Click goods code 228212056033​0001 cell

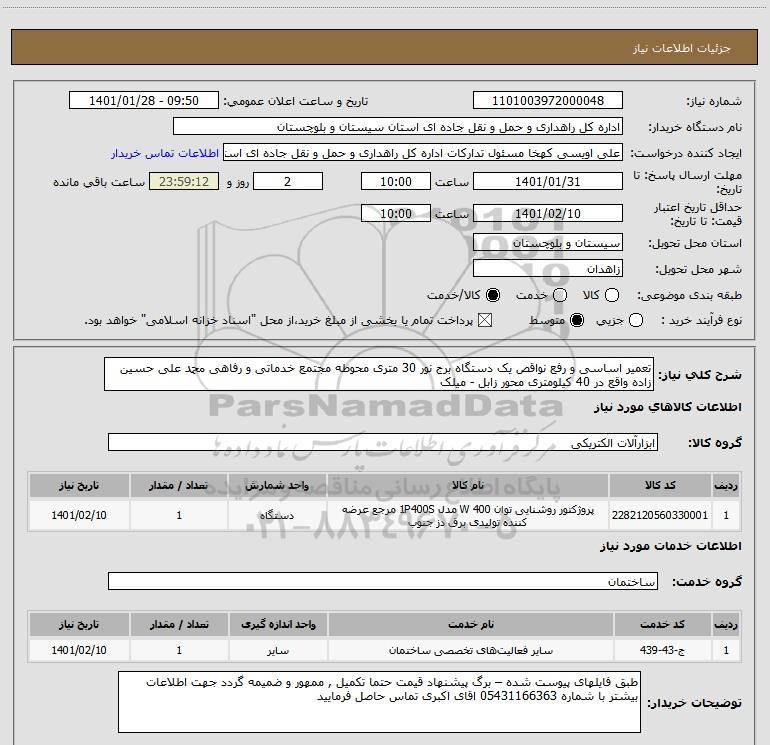[x=660, y=515]
